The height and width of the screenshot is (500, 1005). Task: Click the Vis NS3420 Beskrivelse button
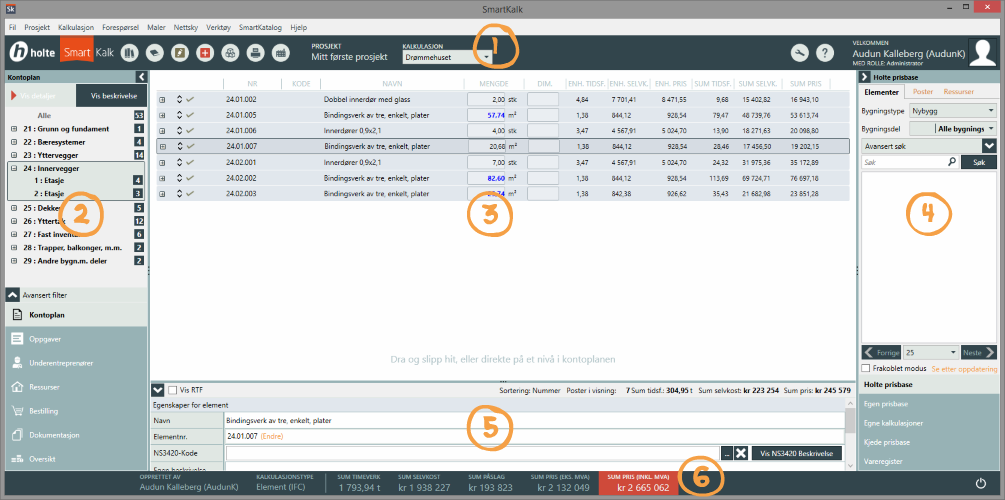796,453
